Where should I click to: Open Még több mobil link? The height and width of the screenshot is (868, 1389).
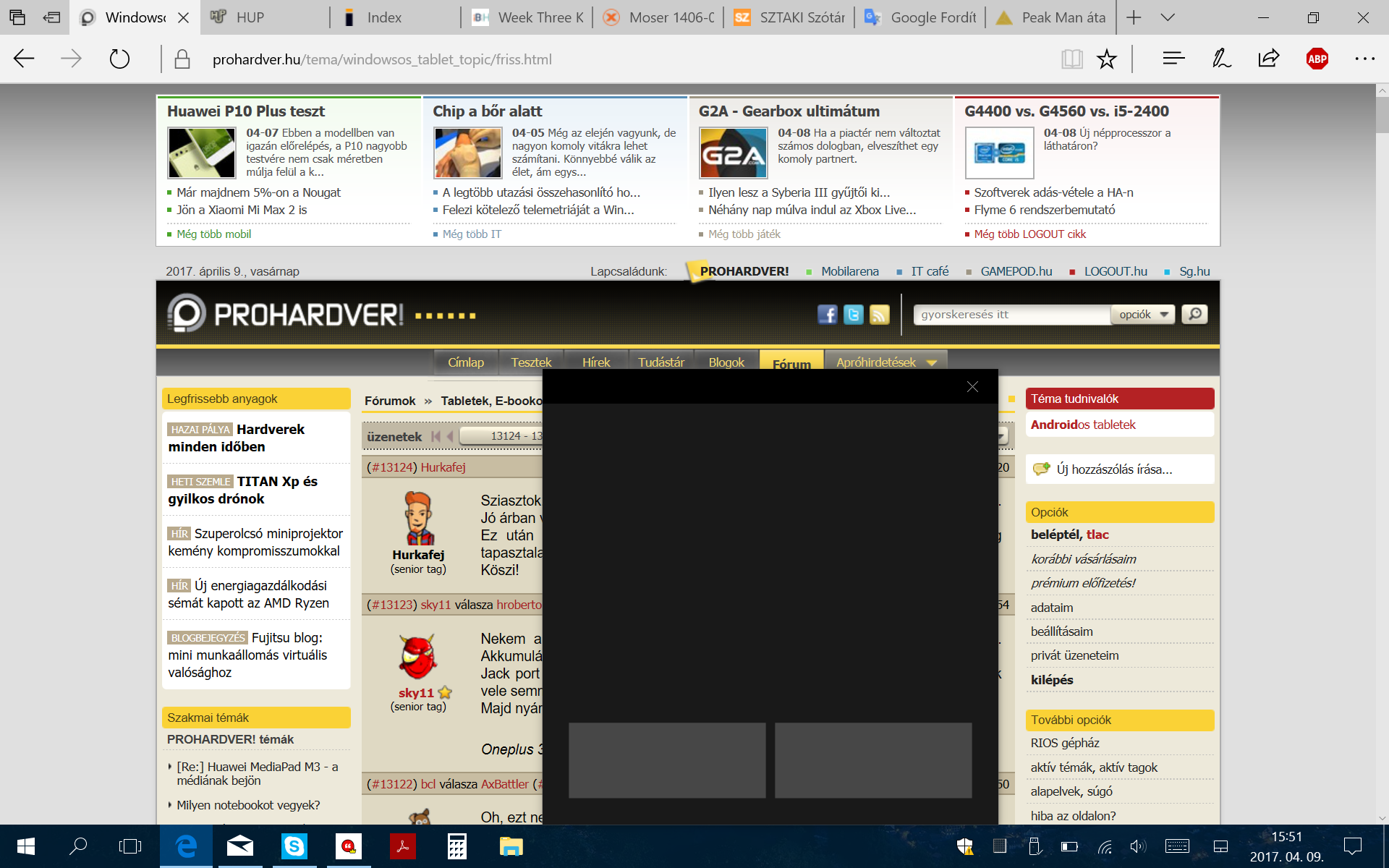(213, 234)
